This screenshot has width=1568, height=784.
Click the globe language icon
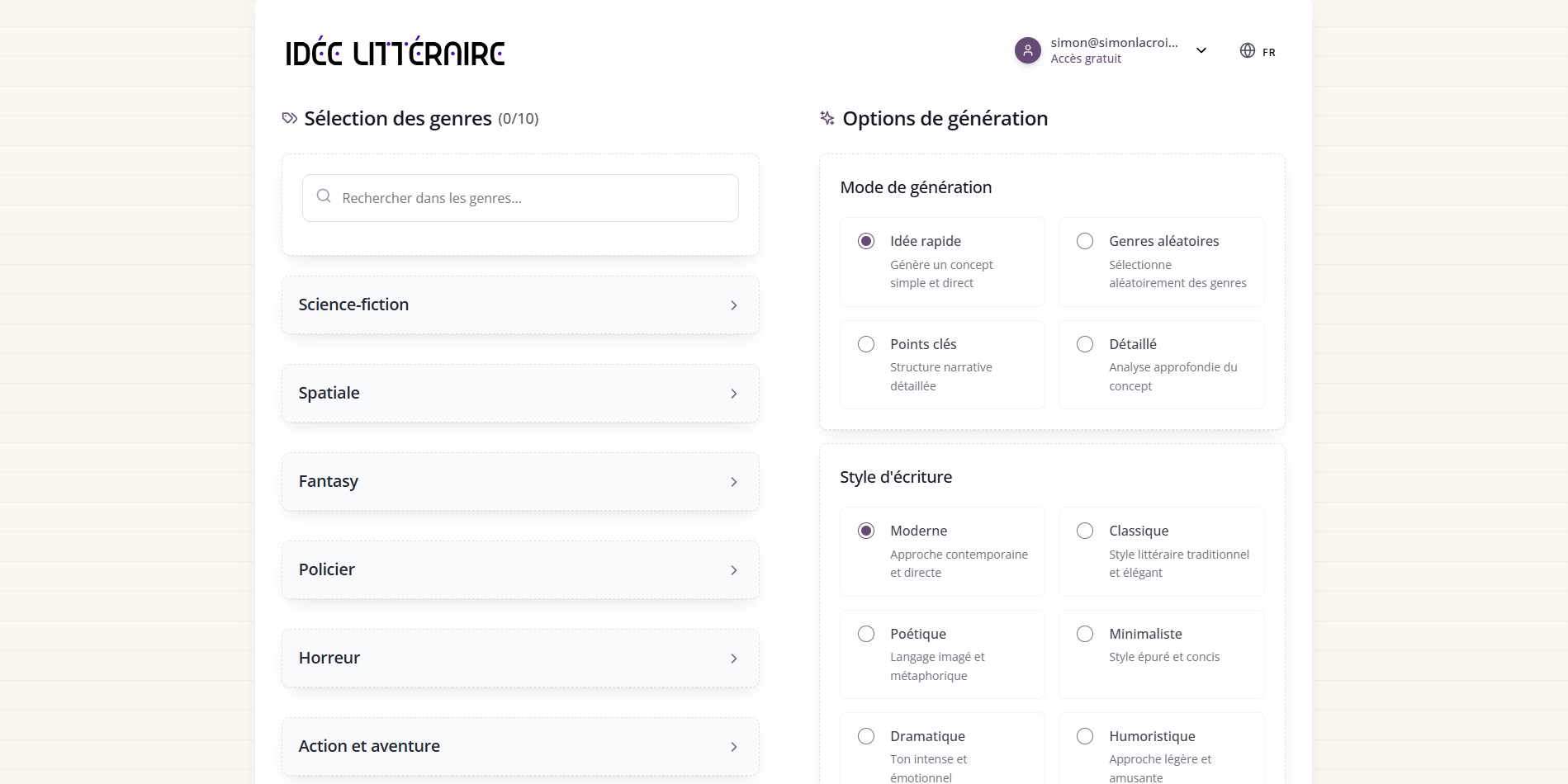click(x=1248, y=50)
